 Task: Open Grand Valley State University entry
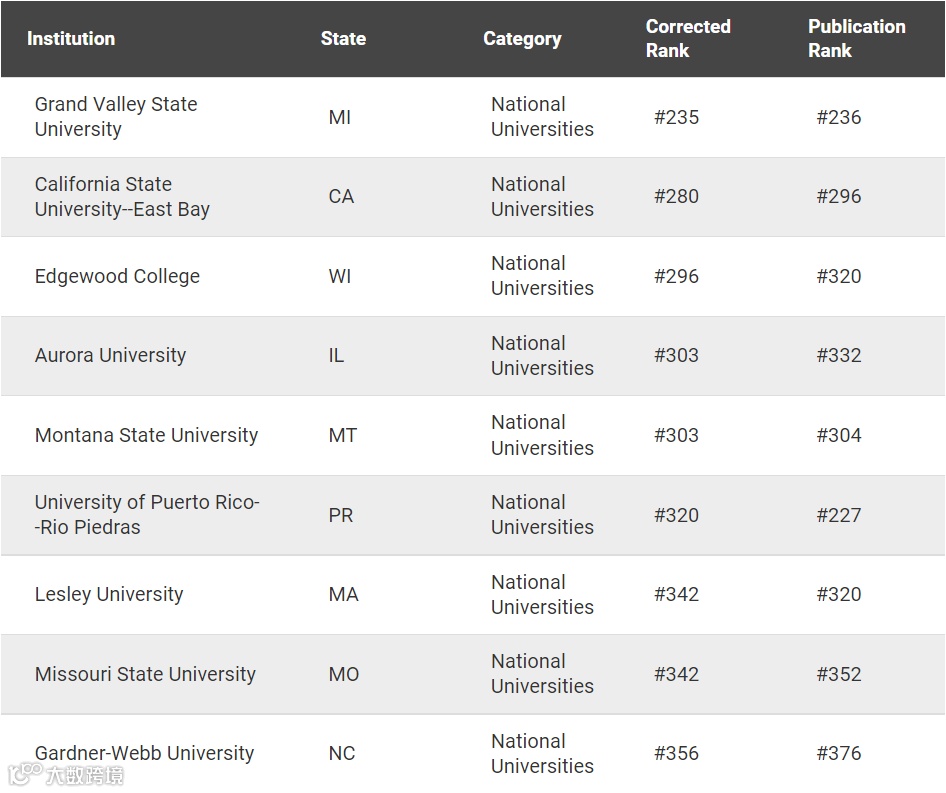(x=116, y=117)
